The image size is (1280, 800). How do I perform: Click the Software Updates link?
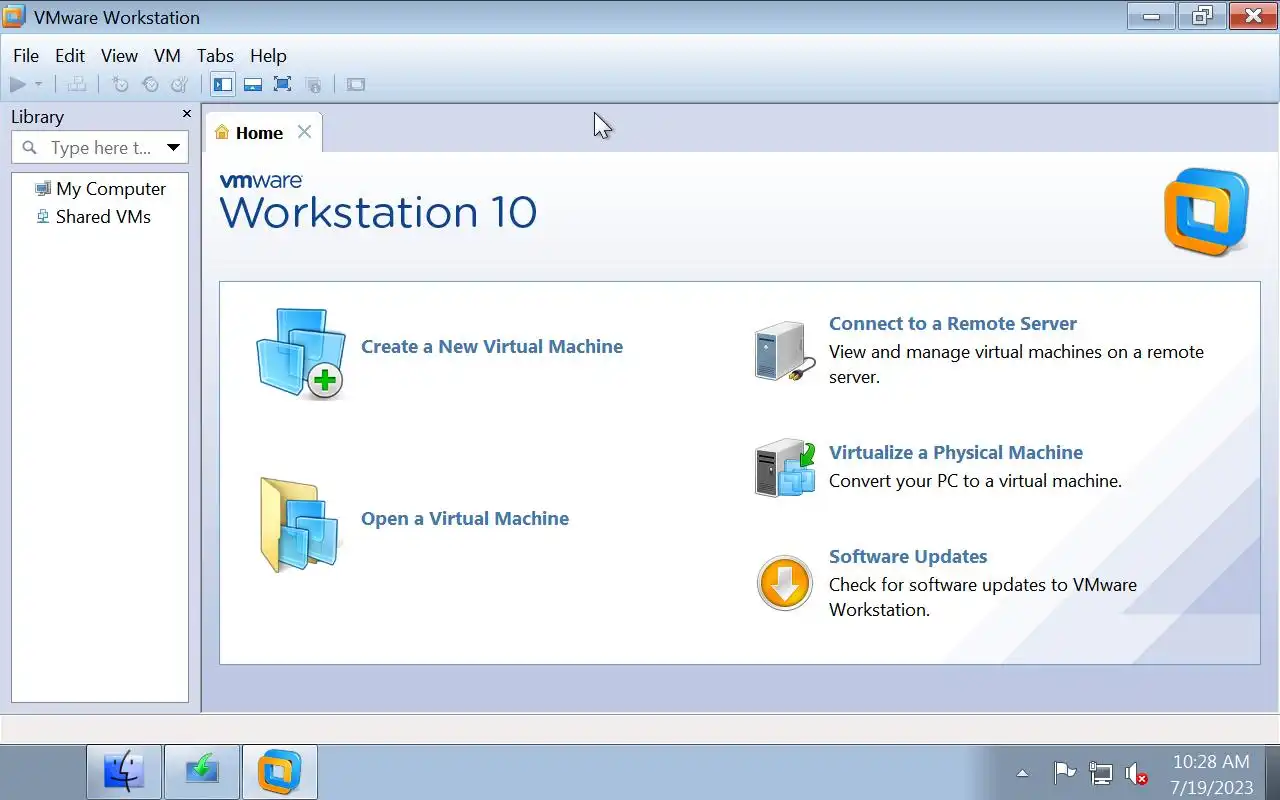908,557
